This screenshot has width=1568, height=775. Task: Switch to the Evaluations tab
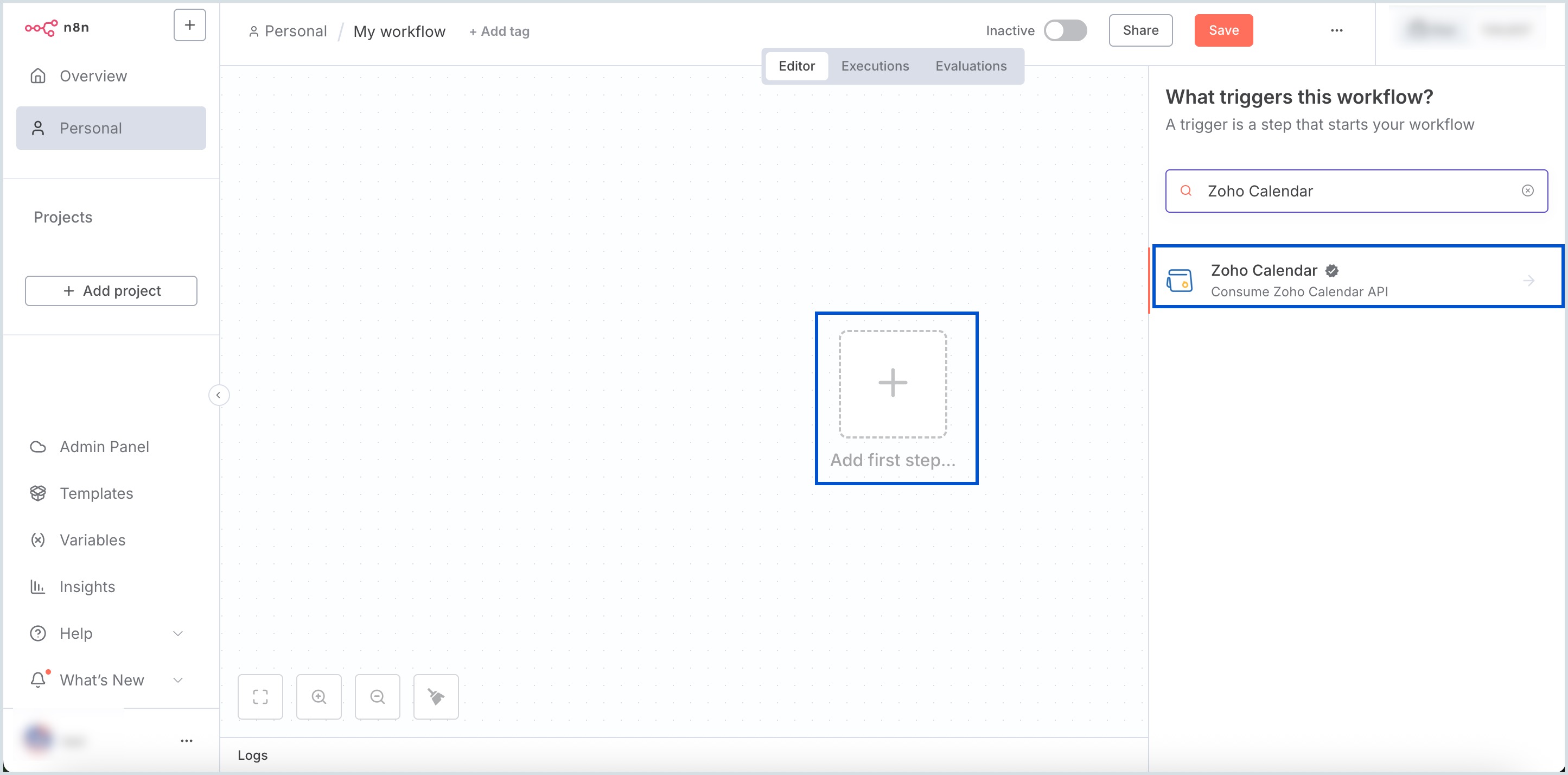(x=970, y=66)
